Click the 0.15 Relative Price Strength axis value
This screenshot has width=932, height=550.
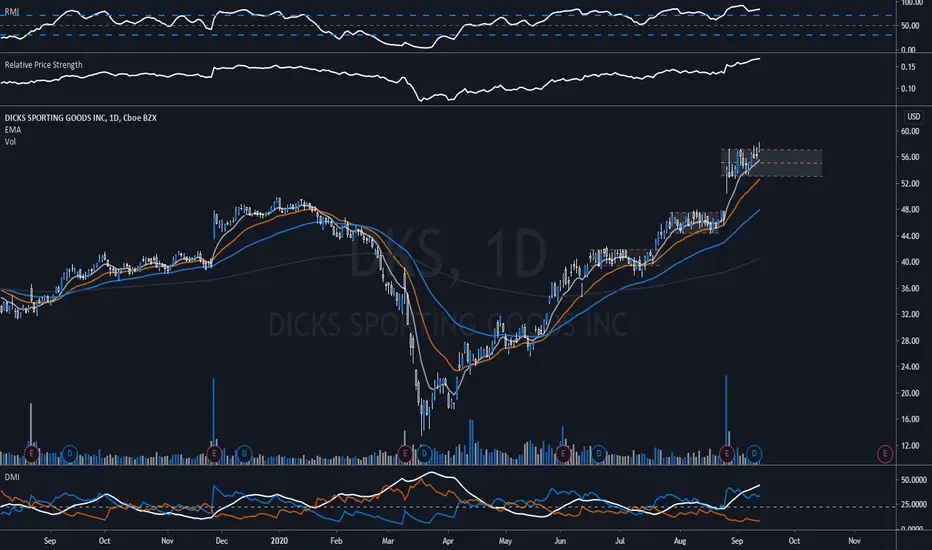click(x=908, y=67)
